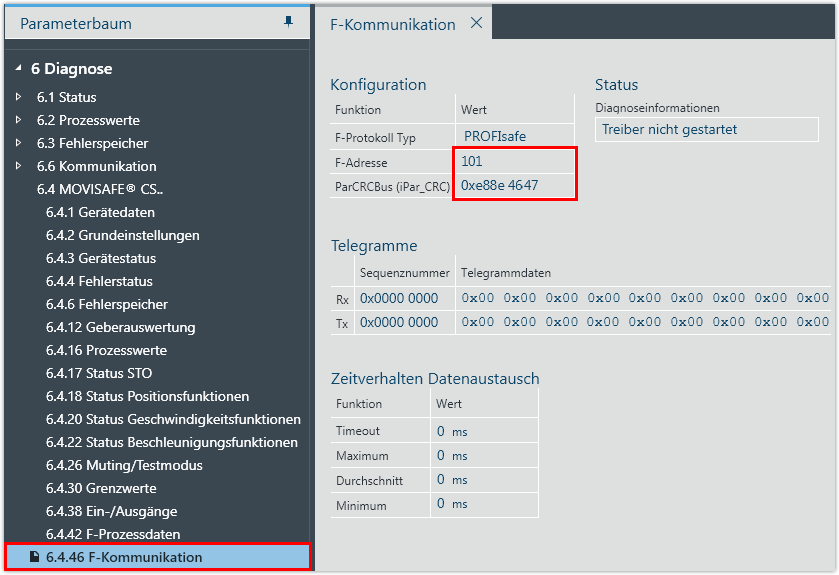Expand the 6.6 Kommunikation node

18,166
